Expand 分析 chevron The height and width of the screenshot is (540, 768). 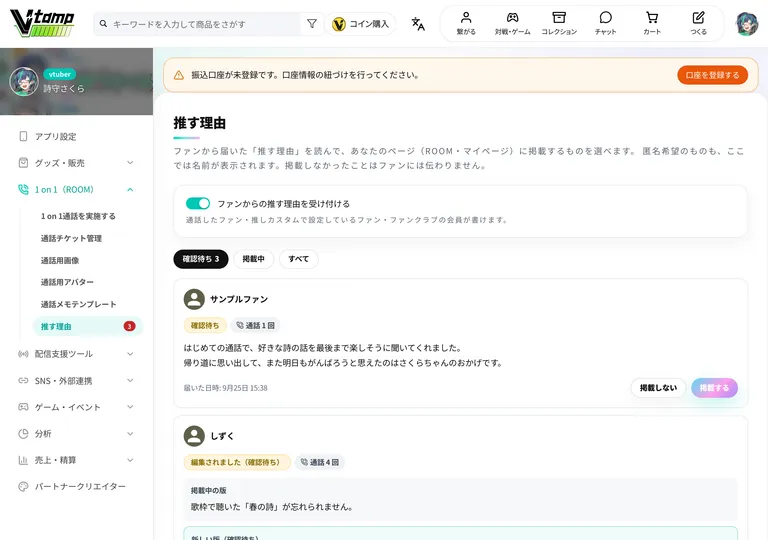pyautogui.click(x=130, y=434)
